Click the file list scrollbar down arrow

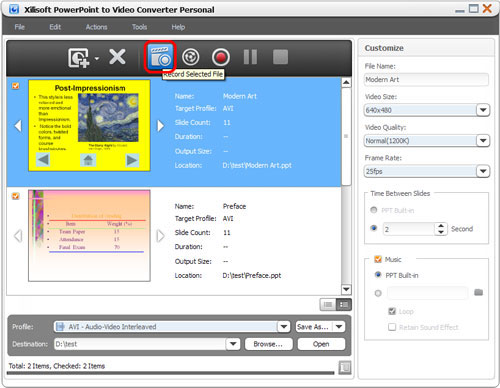346,289
